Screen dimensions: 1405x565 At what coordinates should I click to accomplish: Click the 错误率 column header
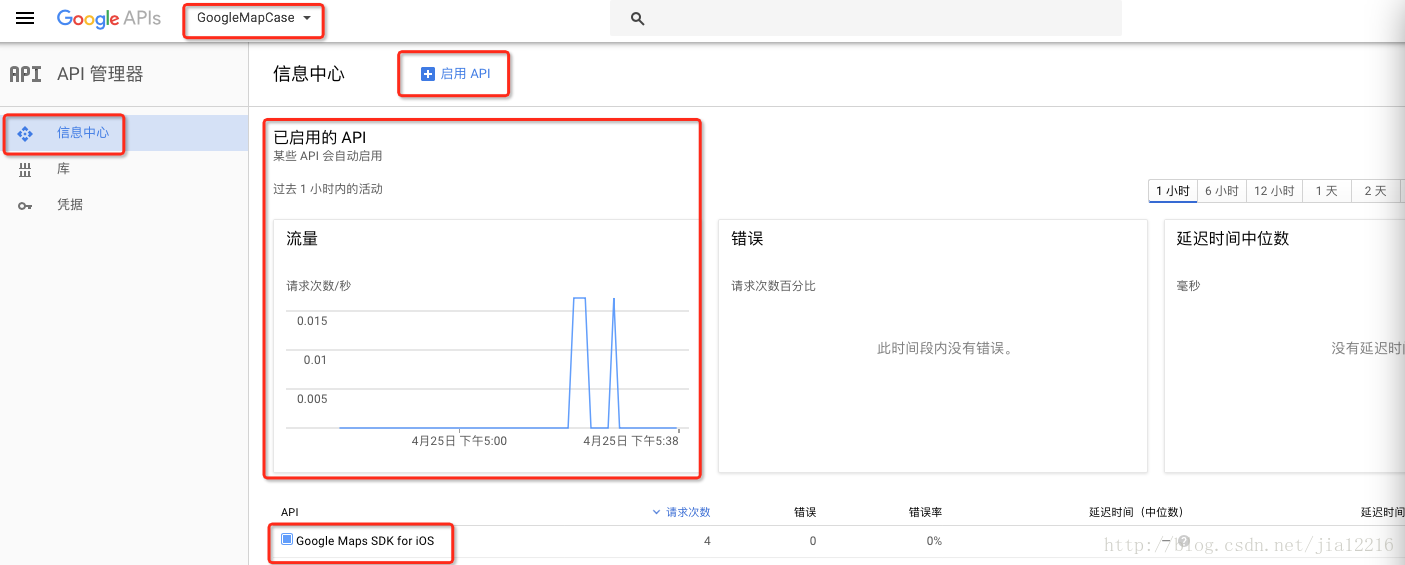pos(925,512)
